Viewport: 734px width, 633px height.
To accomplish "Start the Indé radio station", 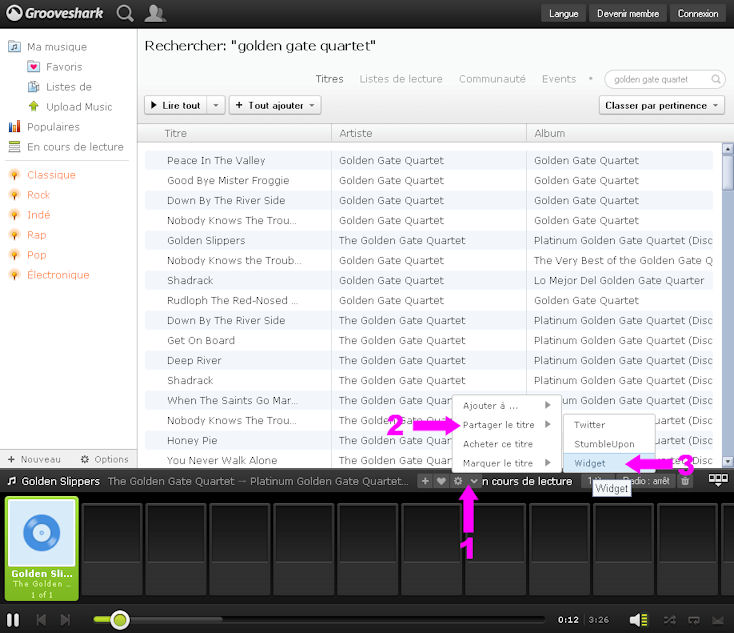I will click(x=29, y=215).
